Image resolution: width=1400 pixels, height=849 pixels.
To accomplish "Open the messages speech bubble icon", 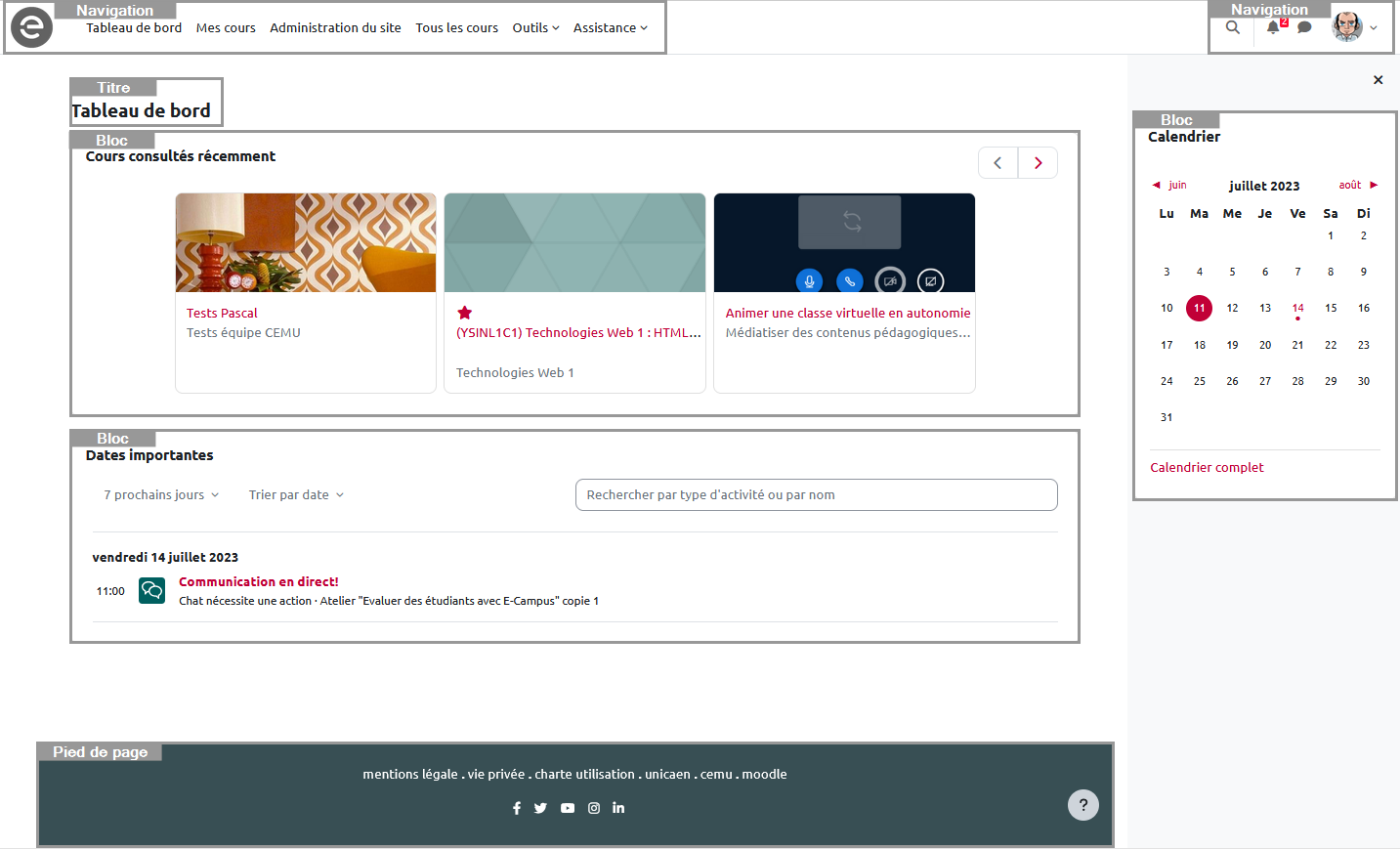I will click(1304, 27).
